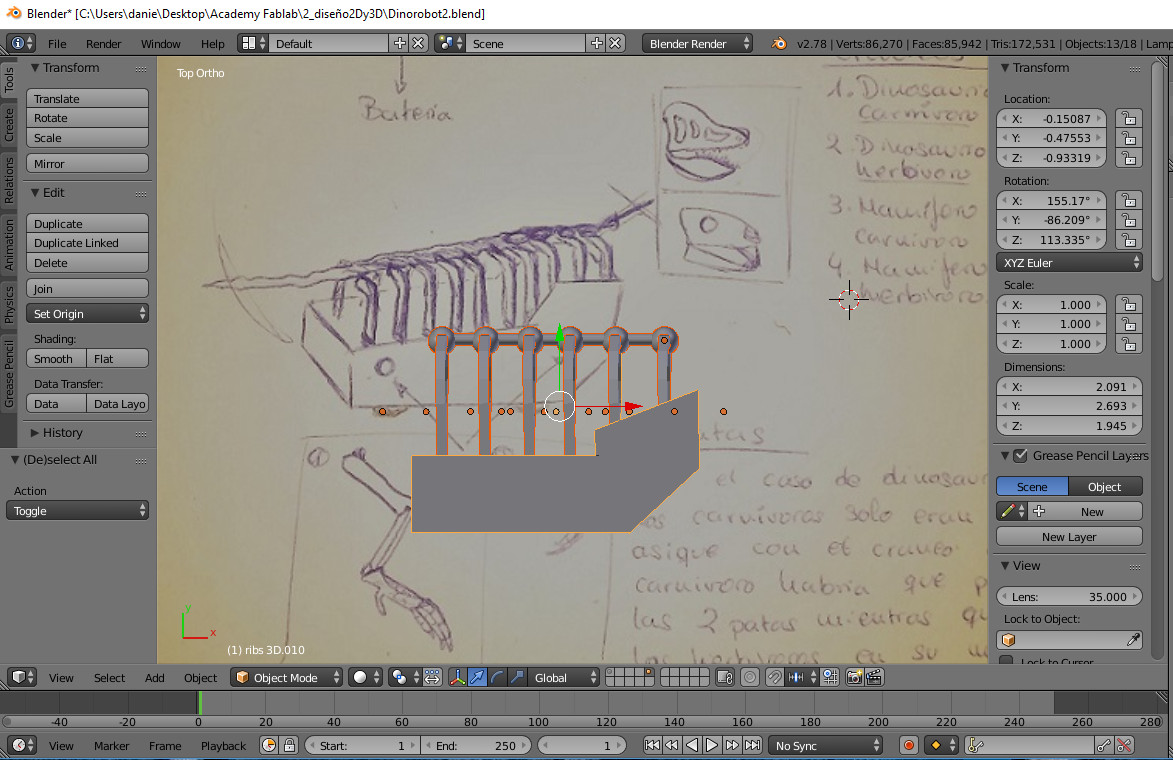The width and height of the screenshot is (1173, 760).
Task: Open viewport shading mode selector
Action: click(366, 677)
